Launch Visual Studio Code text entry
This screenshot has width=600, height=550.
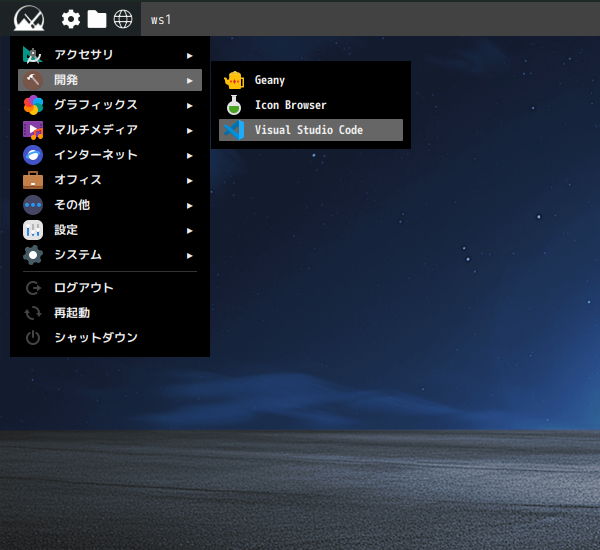coord(311,130)
